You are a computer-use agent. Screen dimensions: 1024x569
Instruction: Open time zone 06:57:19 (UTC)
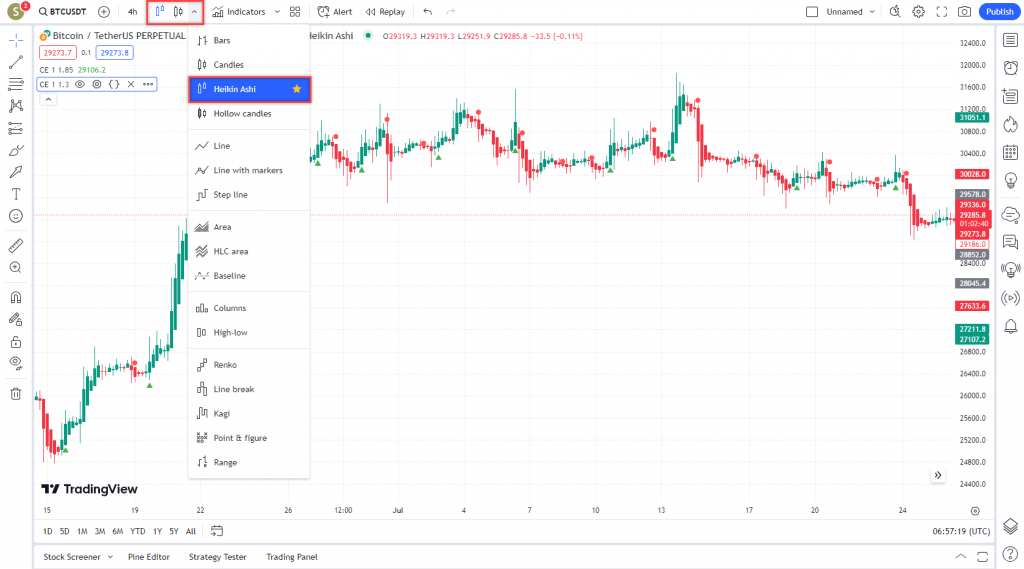961,531
